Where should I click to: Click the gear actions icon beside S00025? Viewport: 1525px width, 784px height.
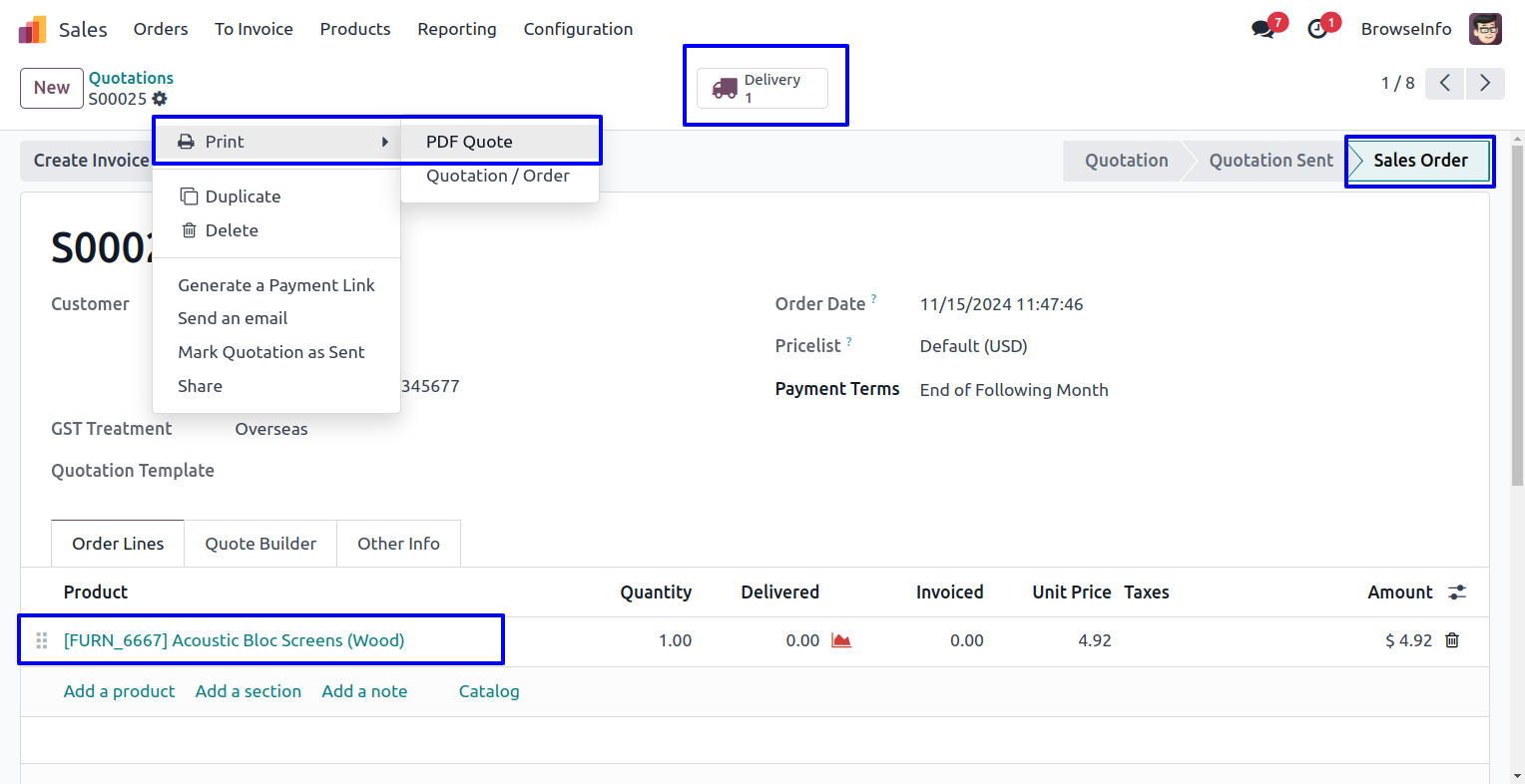(x=160, y=99)
